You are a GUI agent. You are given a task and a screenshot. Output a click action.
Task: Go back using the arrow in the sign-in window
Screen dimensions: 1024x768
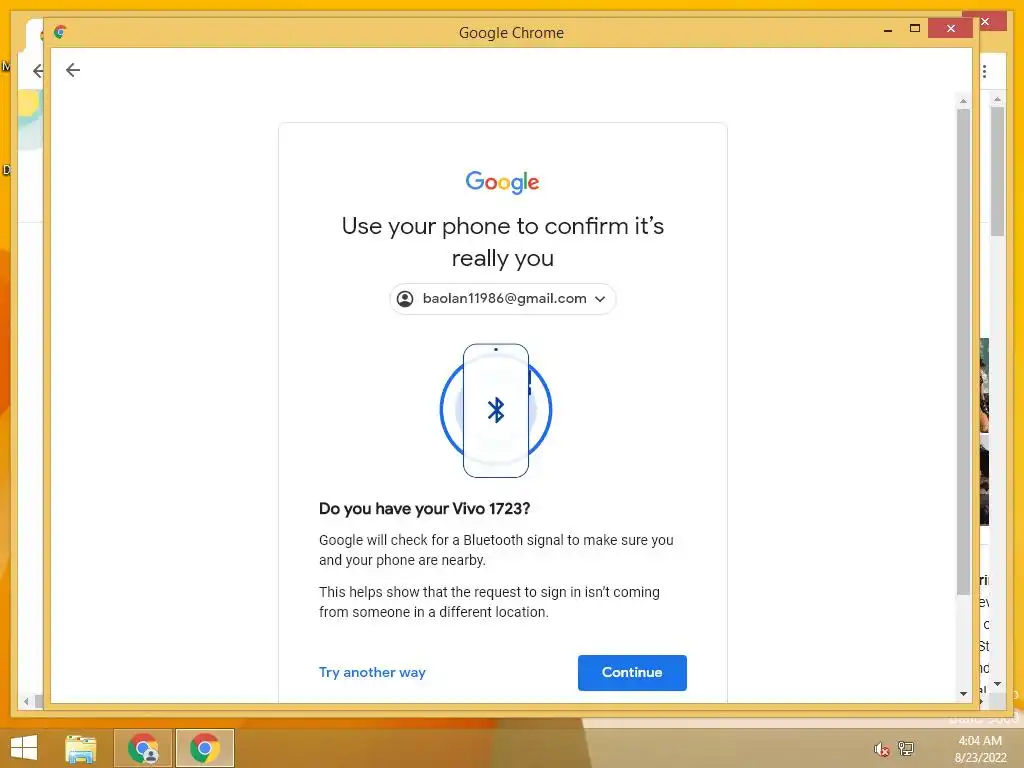pos(72,70)
